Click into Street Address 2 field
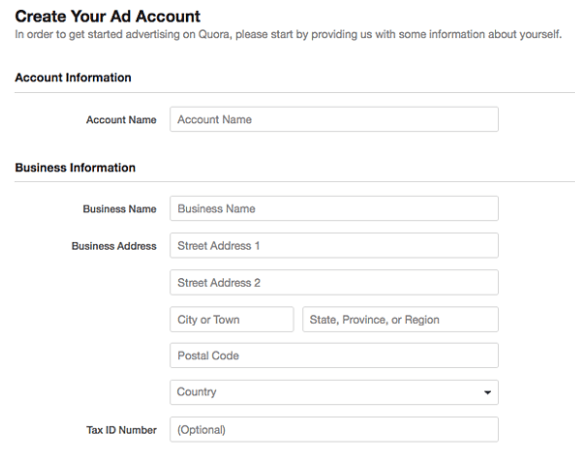The width and height of the screenshot is (575, 457). pyautogui.click(x=334, y=282)
